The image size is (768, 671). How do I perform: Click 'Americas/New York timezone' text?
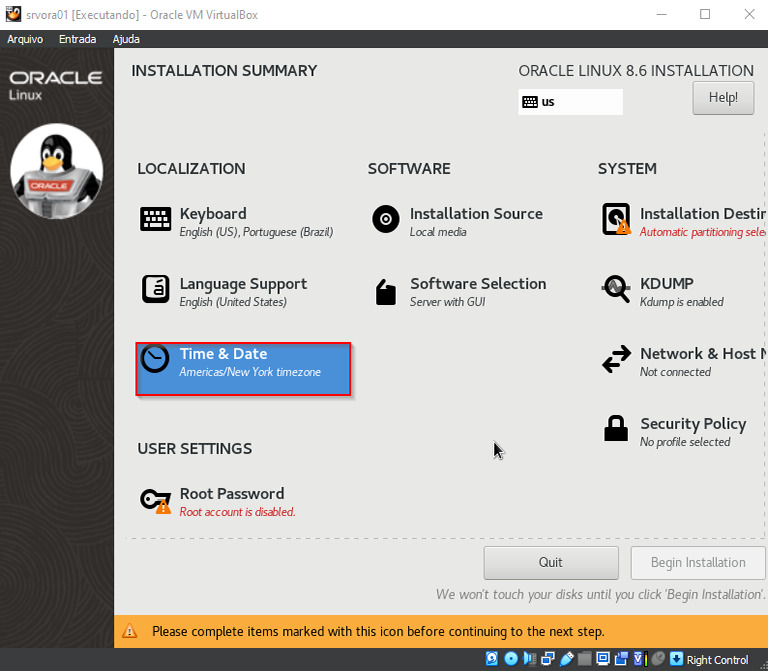pyautogui.click(x=250, y=372)
